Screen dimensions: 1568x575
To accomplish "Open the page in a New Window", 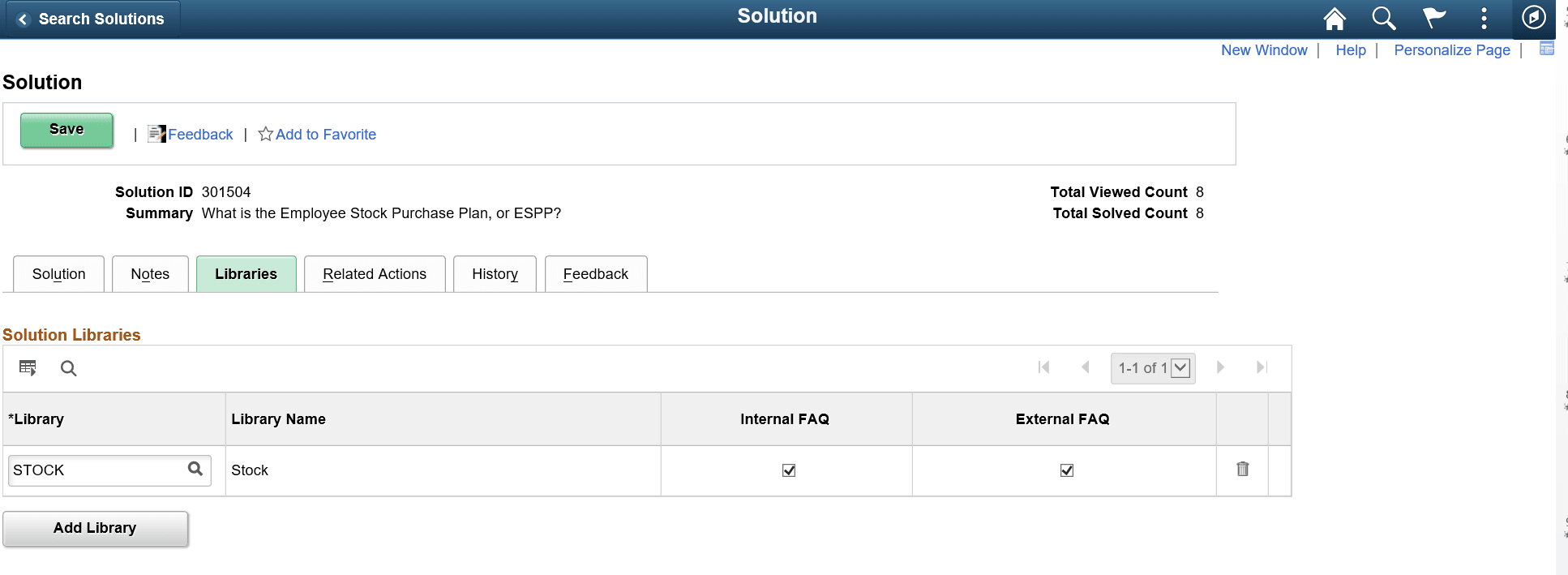I will pyautogui.click(x=1265, y=49).
